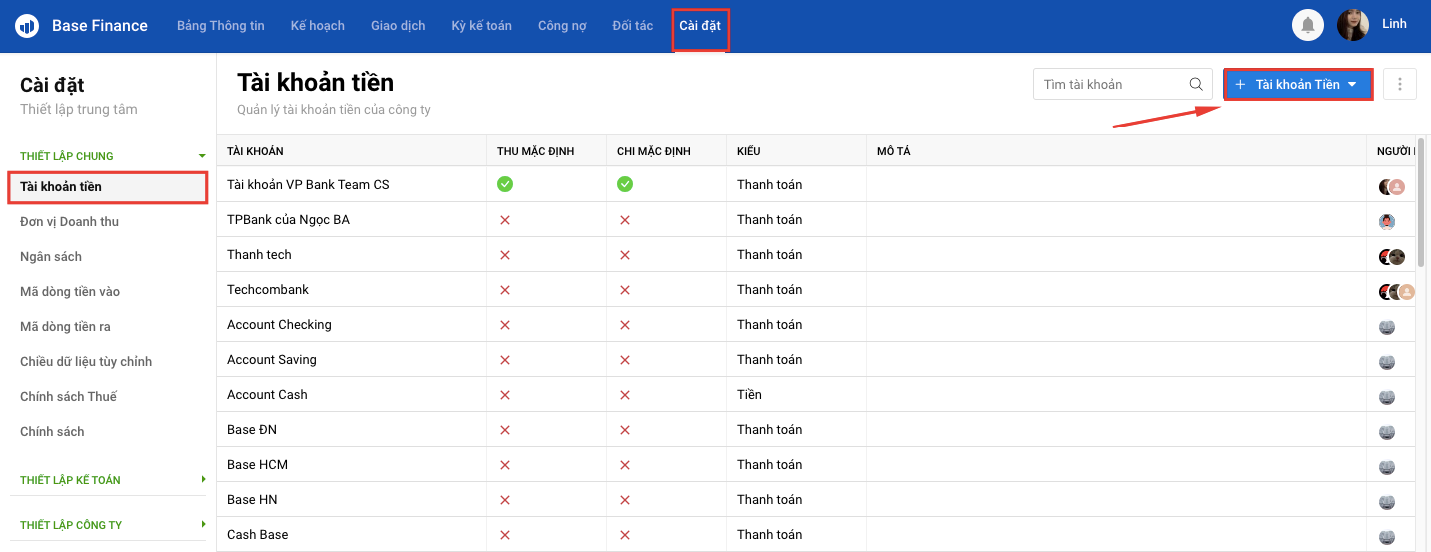Open Chính sách sidebar item
Viewport: 1431px width, 552px height.
[52, 432]
